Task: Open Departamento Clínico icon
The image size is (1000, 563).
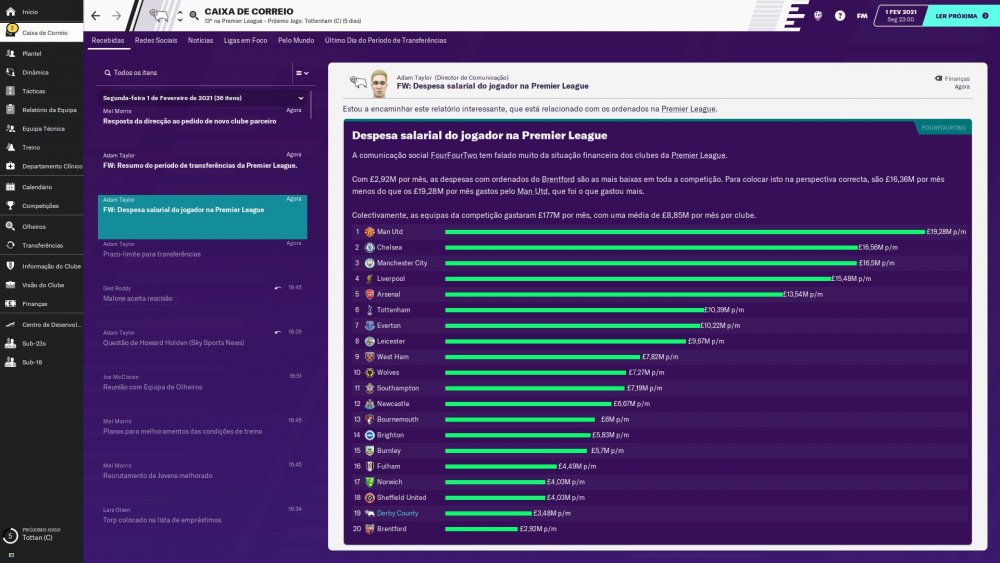Action: click(10, 166)
